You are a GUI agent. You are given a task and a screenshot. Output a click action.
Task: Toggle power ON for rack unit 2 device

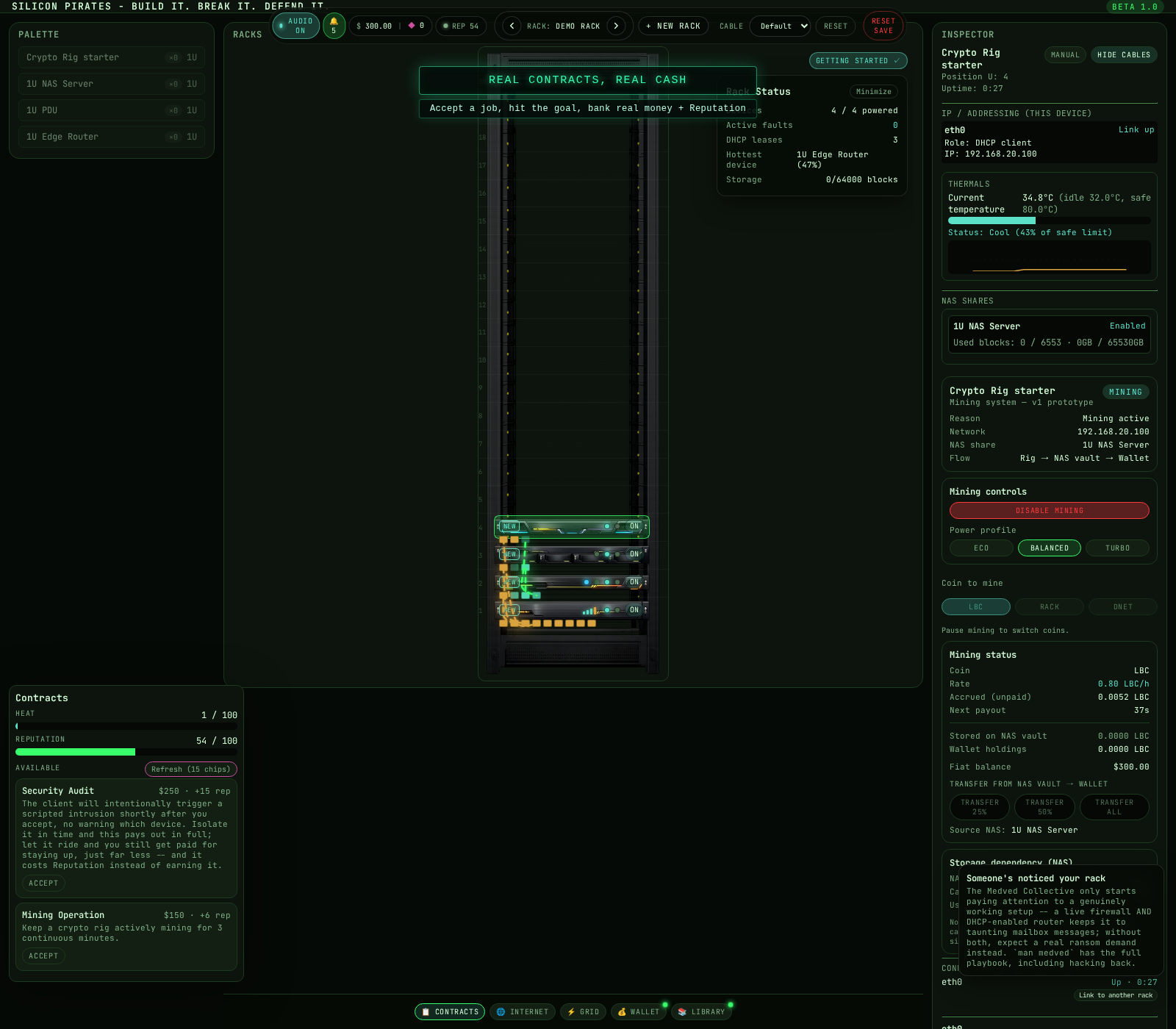[x=634, y=582]
